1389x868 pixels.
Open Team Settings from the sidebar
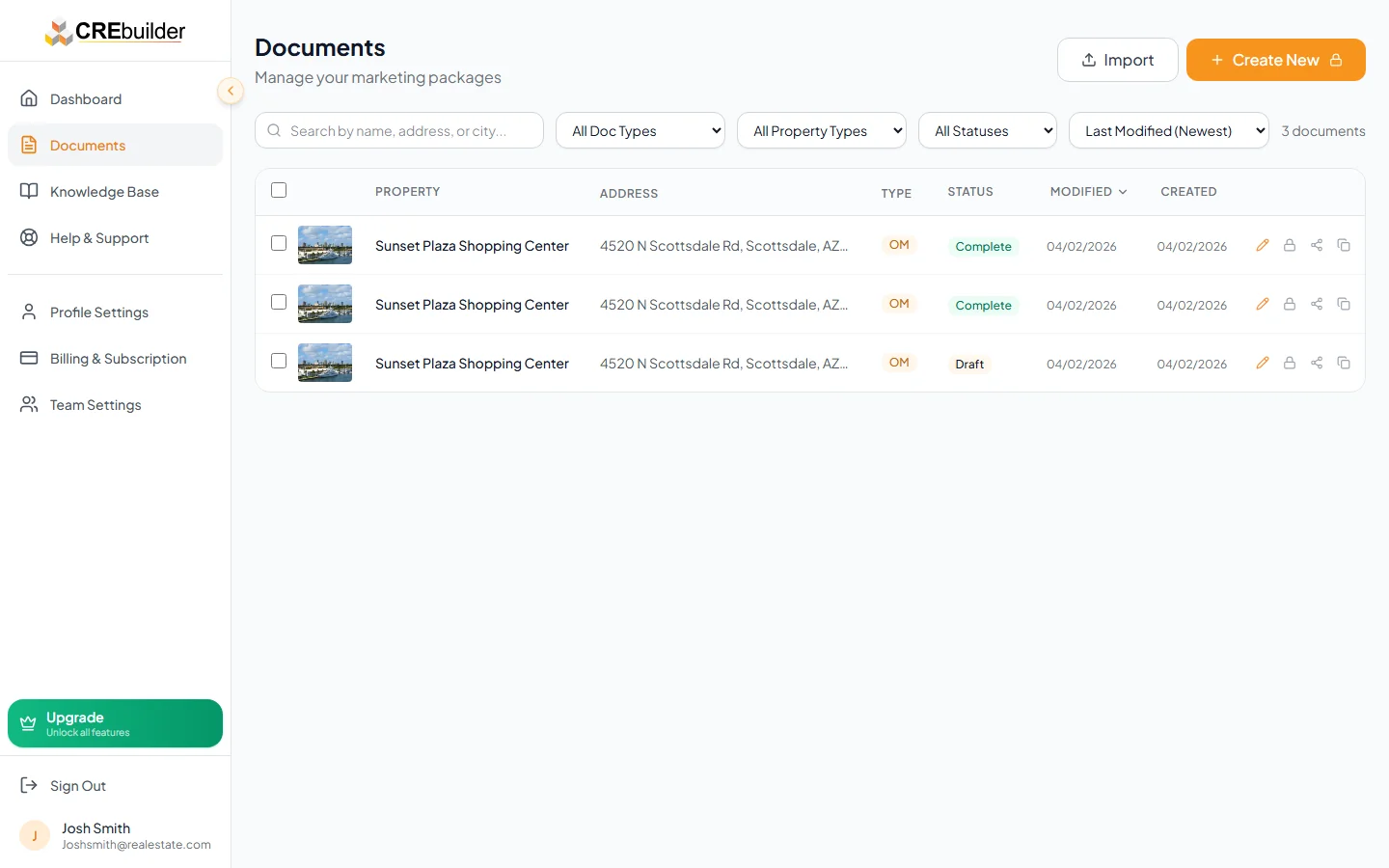tap(95, 404)
